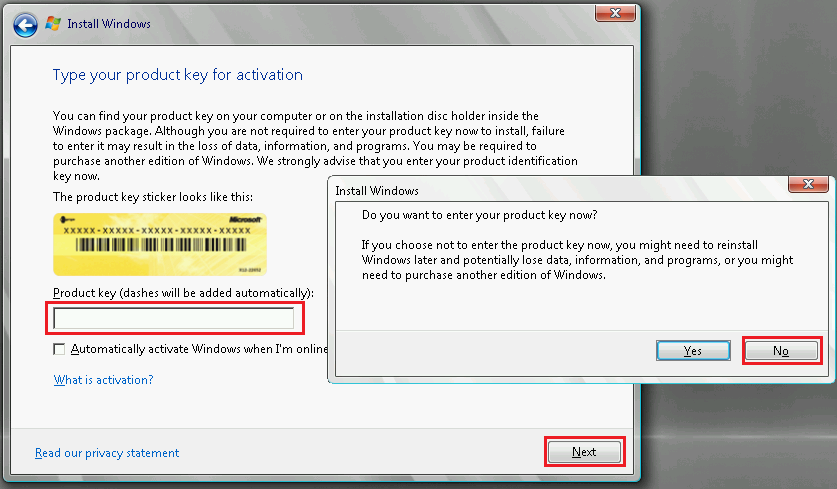The height and width of the screenshot is (489, 837).
Task: Choose Yes in the product key dialog
Action: pos(693,351)
